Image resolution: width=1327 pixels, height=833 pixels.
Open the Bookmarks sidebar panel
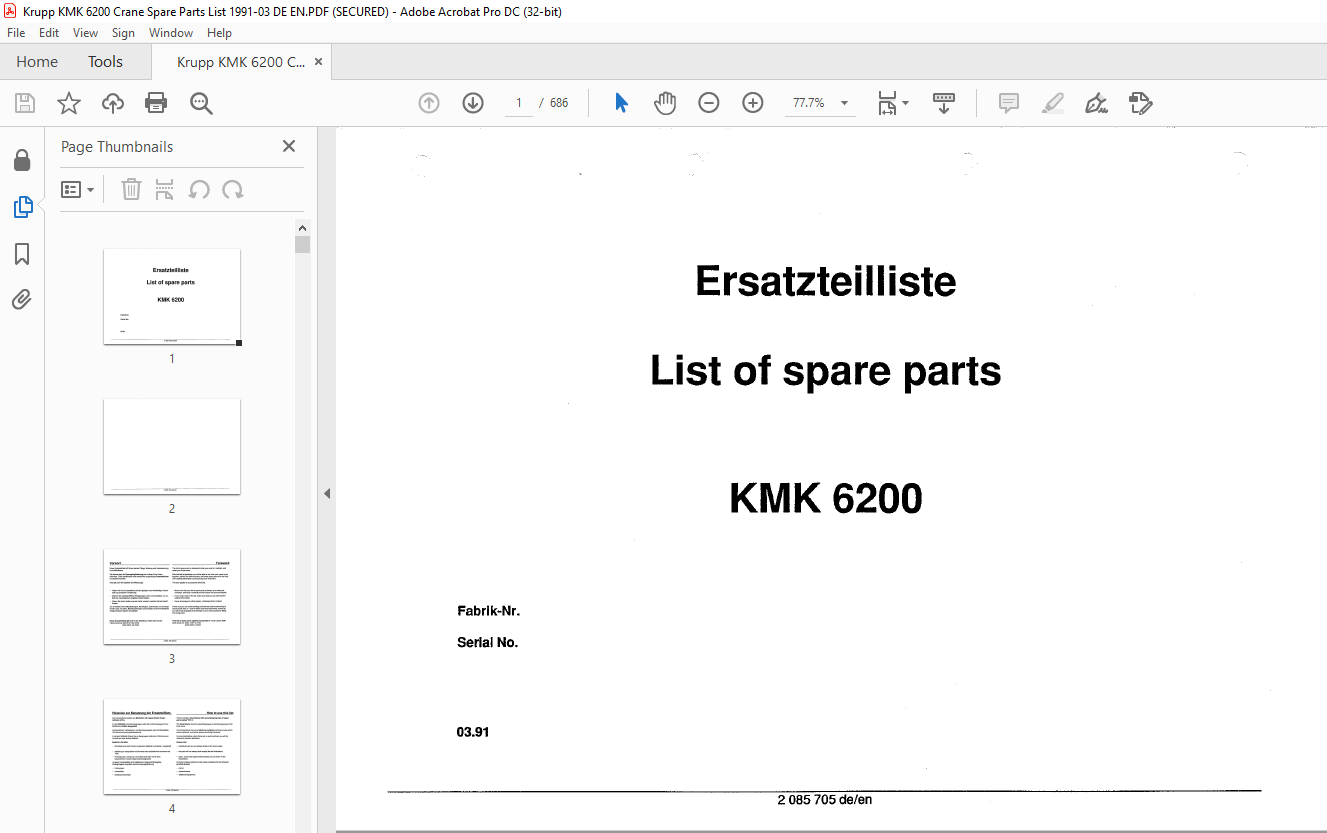point(22,254)
